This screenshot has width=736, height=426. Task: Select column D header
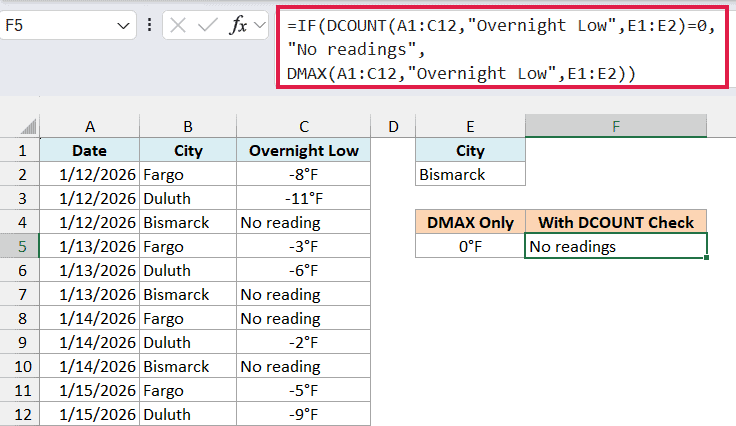pyautogui.click(x=393, y=126)
